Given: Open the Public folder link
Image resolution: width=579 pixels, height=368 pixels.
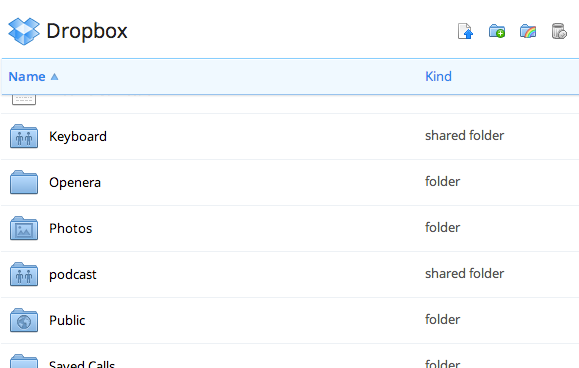Looking at the screenshot, I should 67,320.
